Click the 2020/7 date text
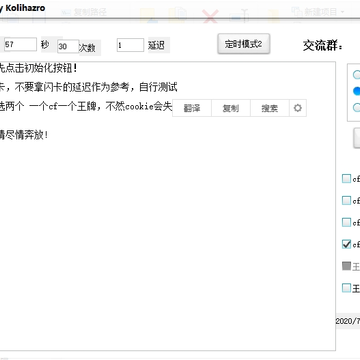360x360 pixels. click(x=348, y=321)
